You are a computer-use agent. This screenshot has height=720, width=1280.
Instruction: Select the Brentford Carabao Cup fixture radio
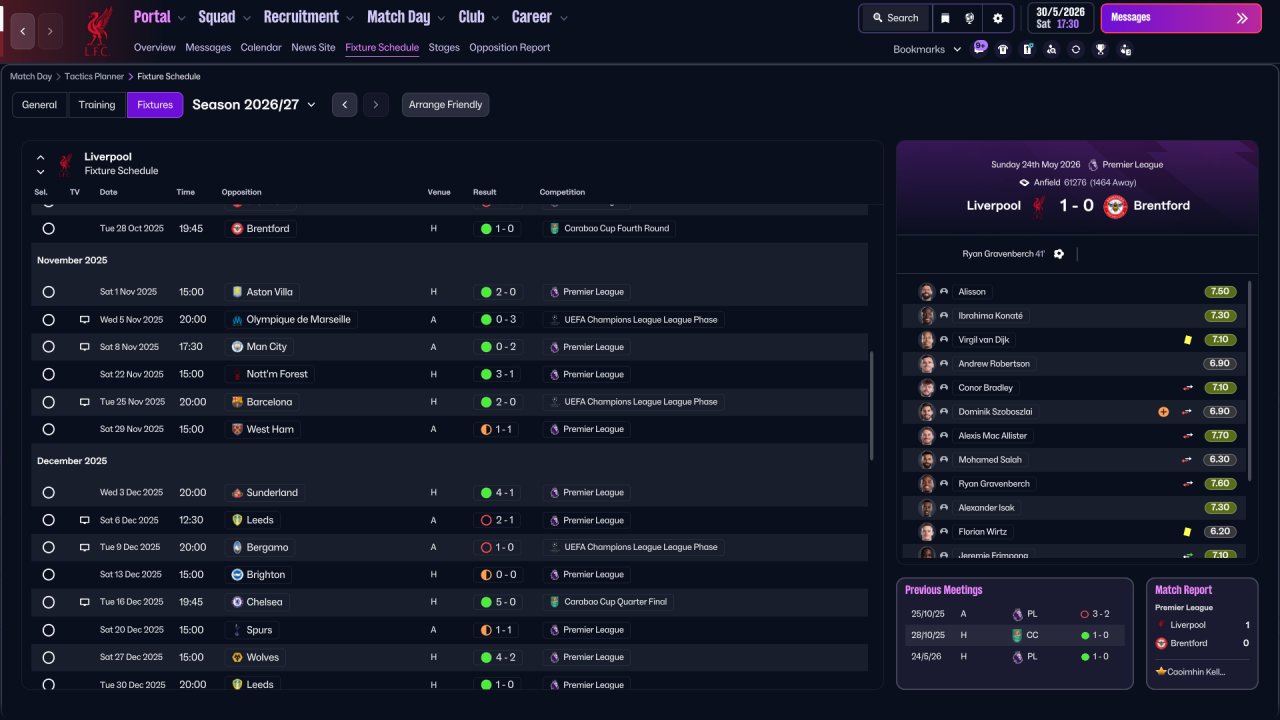click(x=48, y=229)
